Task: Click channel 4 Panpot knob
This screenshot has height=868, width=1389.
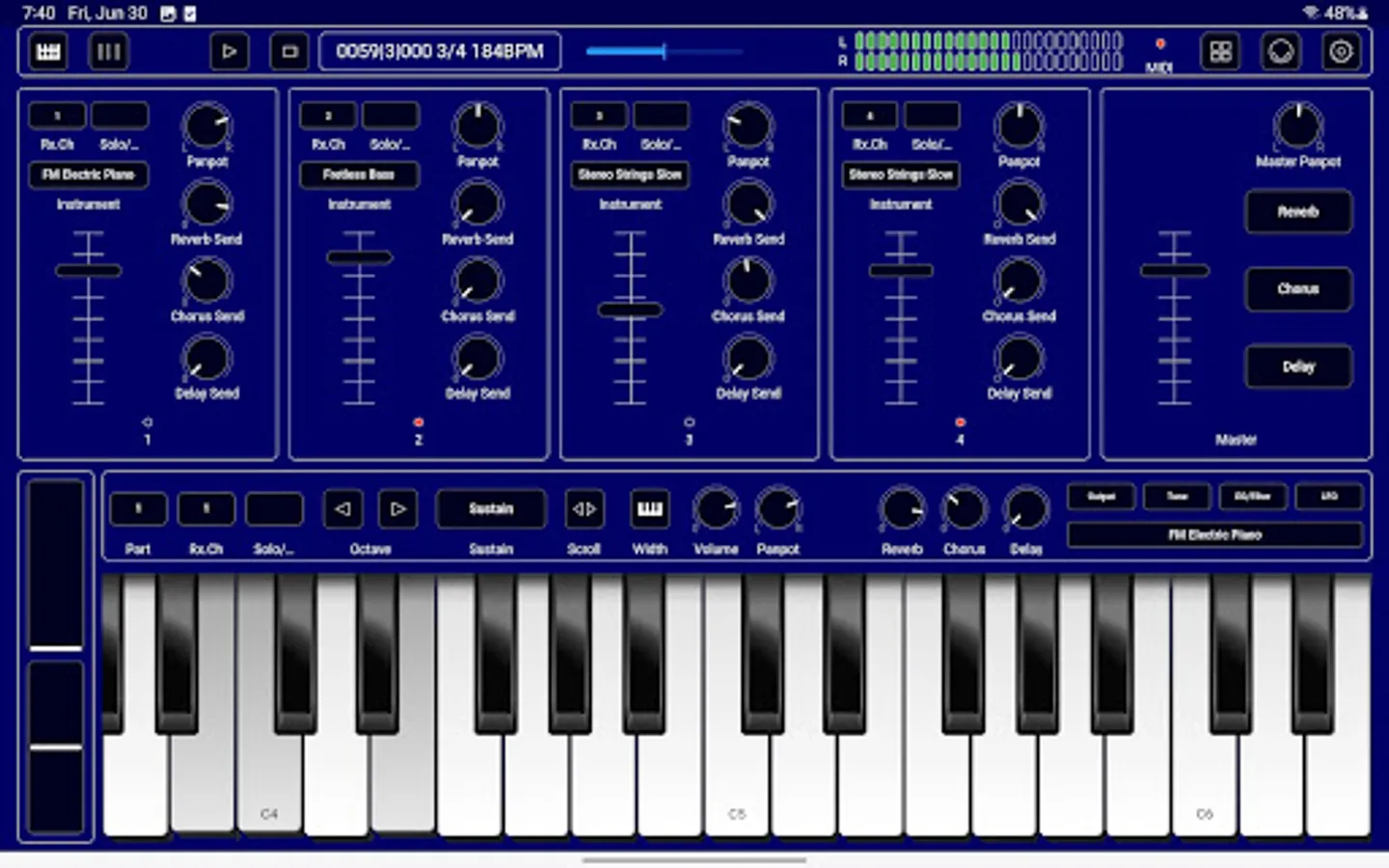Action: [x=1020, y=126]
